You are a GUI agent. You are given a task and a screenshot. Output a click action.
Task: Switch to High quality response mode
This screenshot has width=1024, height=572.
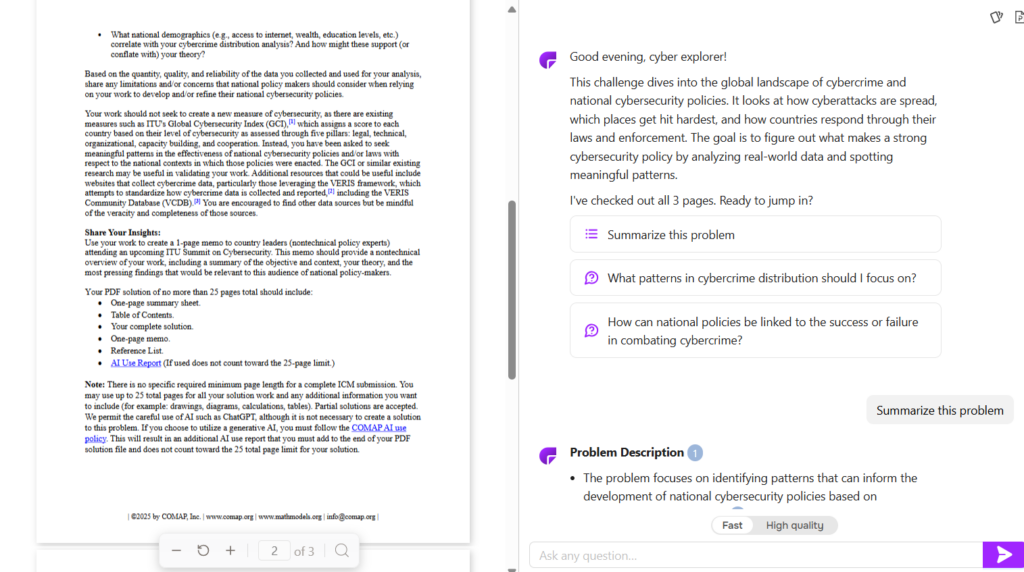coord(795,525)
